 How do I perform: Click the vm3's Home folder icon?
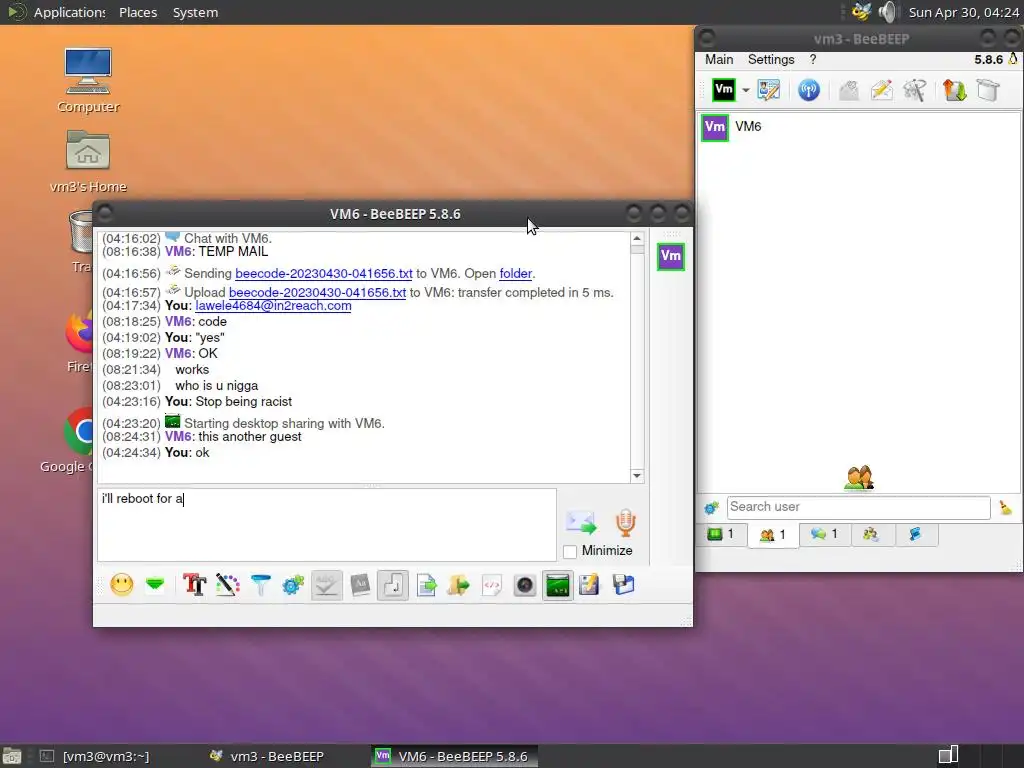(x=88, y=161)
